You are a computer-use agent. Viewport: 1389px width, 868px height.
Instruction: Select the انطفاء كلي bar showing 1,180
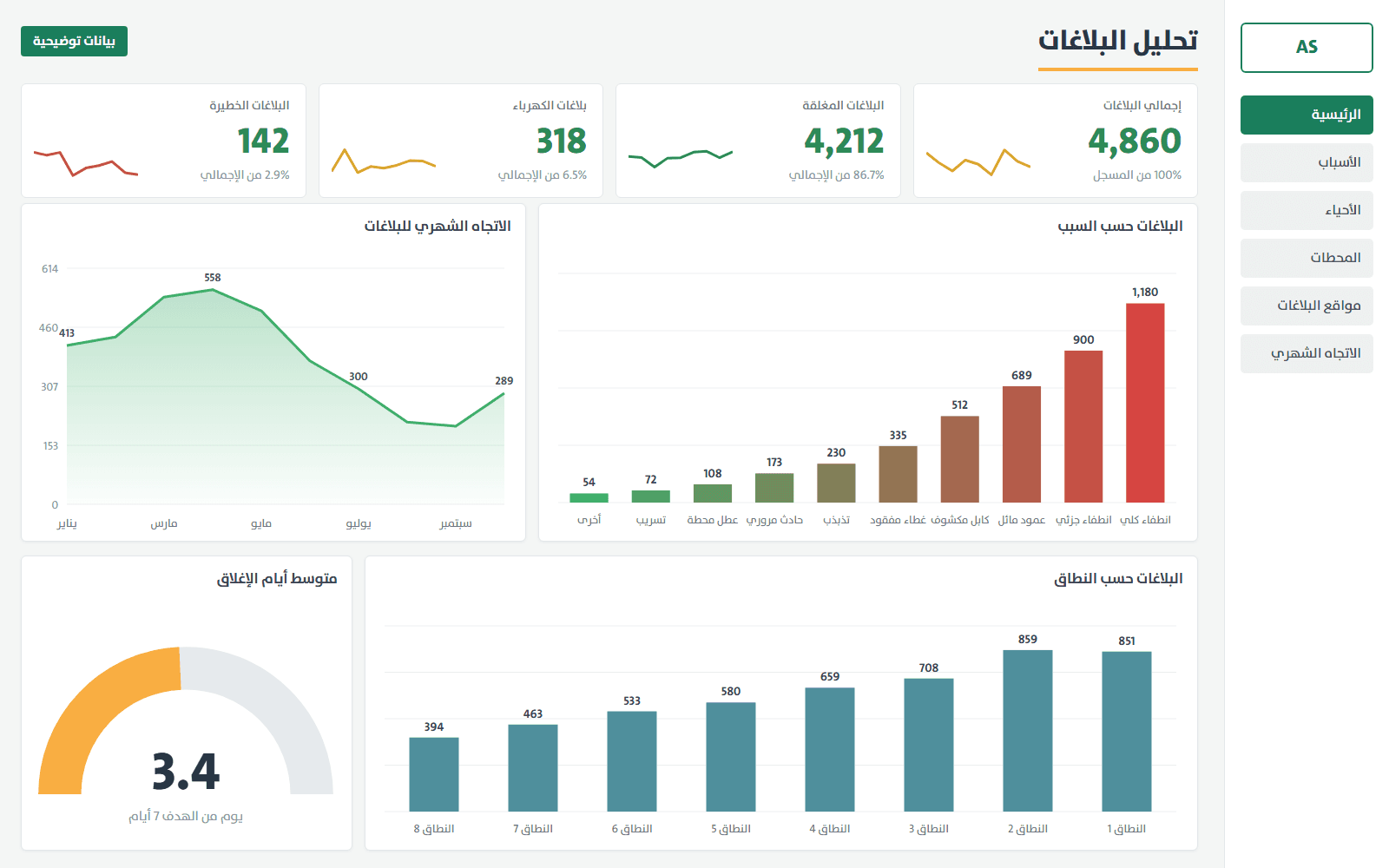(x=1145, y=403)
